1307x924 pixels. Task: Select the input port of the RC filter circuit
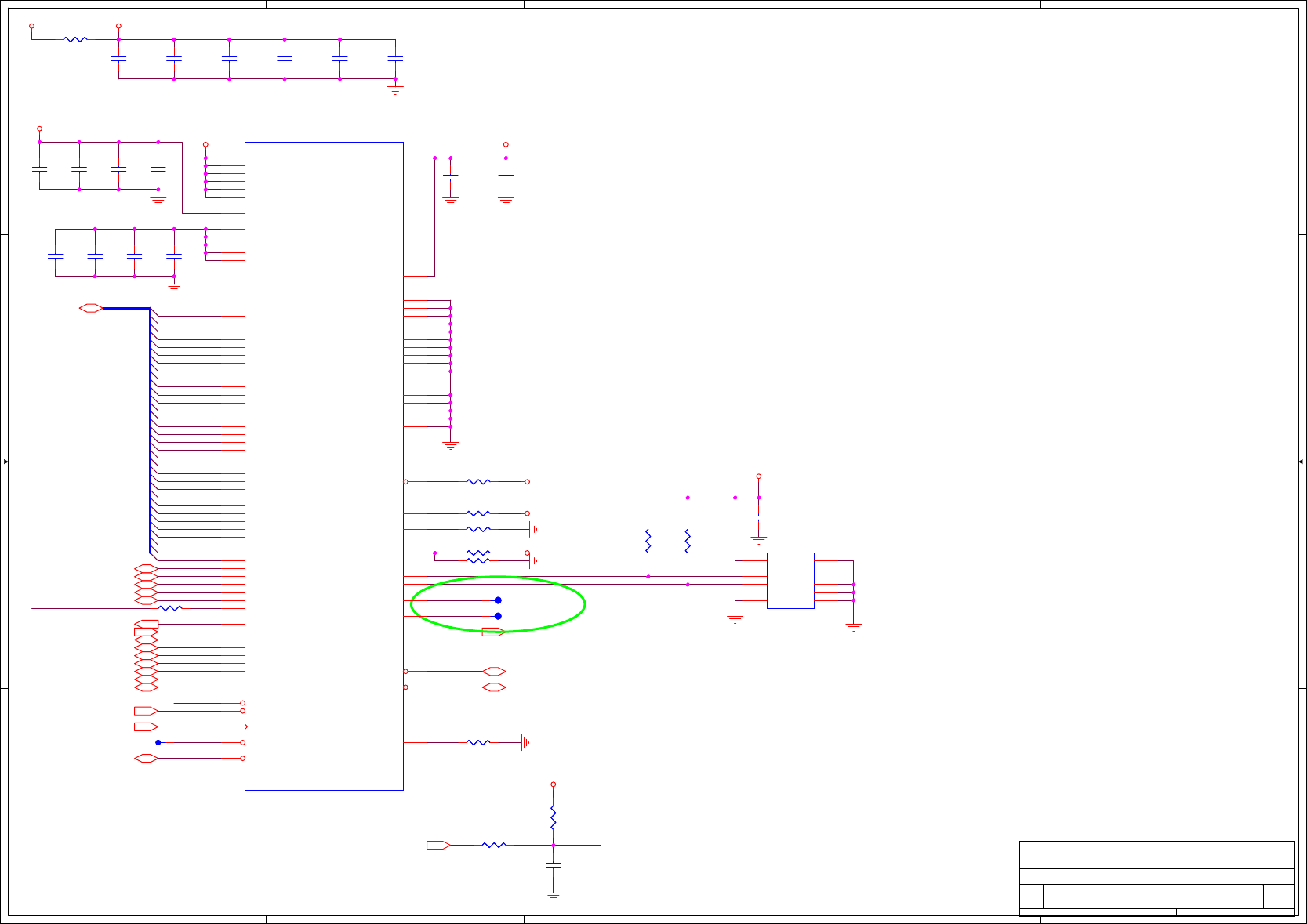click(438, 845)
